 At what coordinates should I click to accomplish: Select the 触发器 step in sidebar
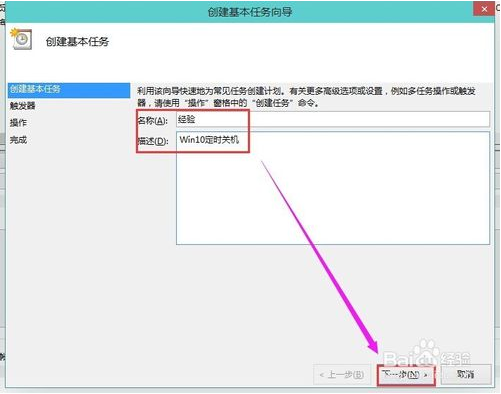23,106
